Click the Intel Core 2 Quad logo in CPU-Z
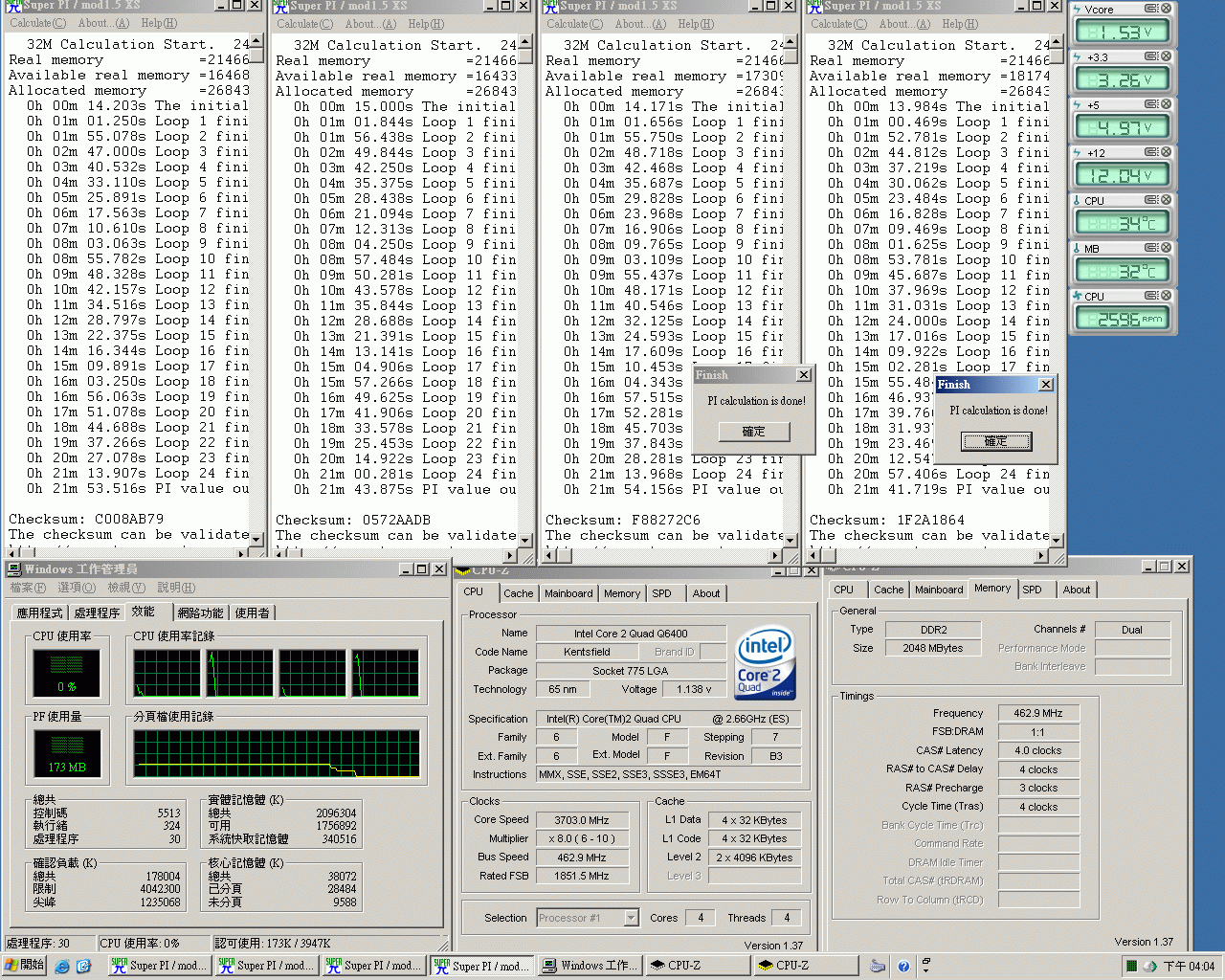Screen dimensions: 1225x980 tap(765, 662)
